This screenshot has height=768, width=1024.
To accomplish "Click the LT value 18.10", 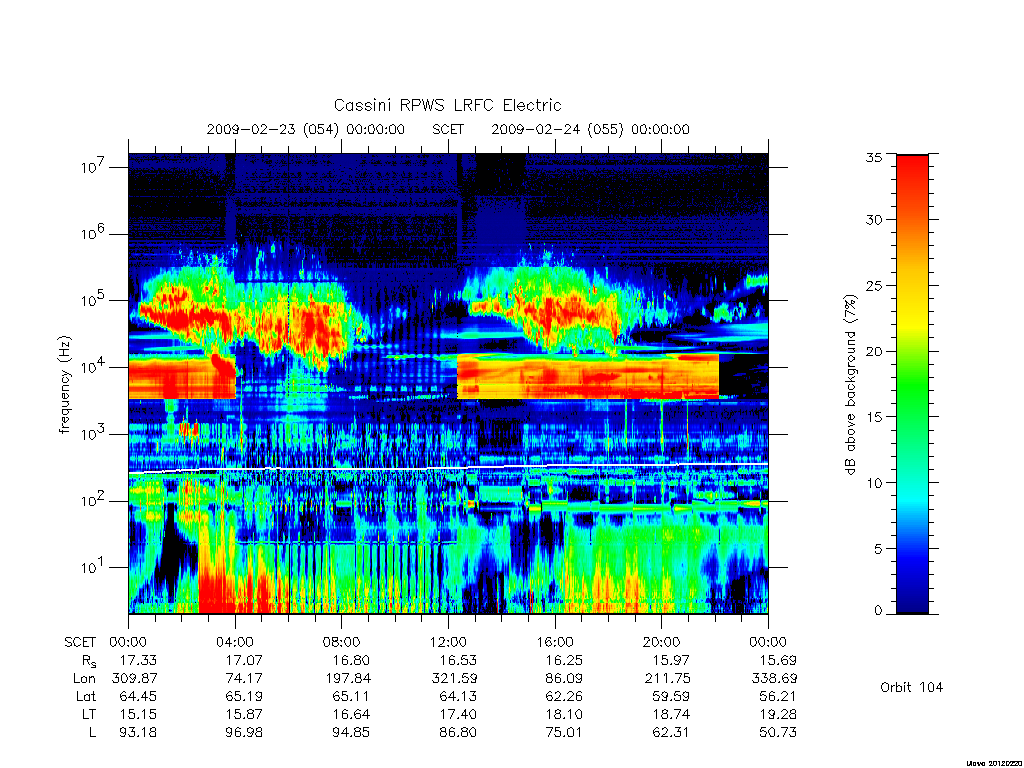I will click(564, 714).
